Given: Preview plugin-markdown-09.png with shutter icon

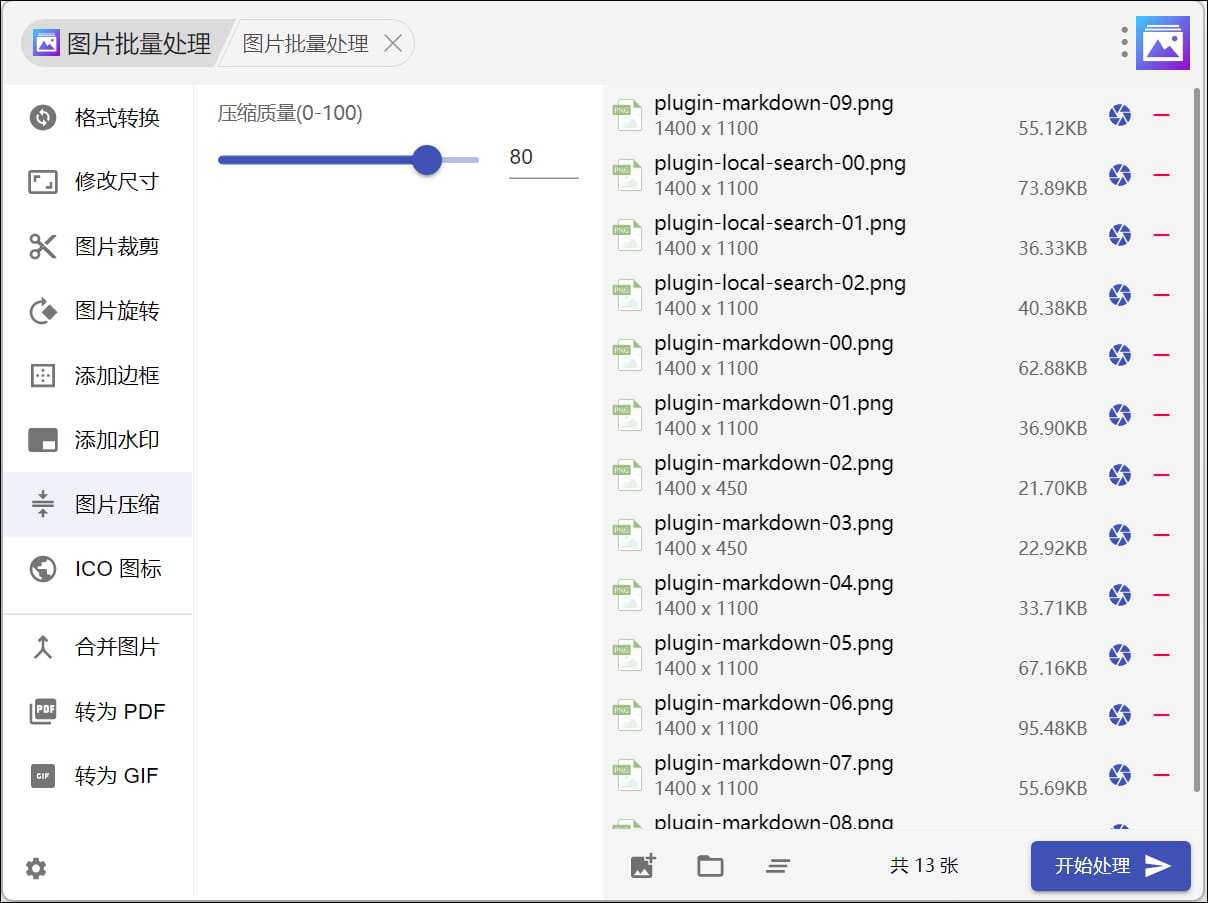Looking at the screenshot, I should (x=1120, y=115).
